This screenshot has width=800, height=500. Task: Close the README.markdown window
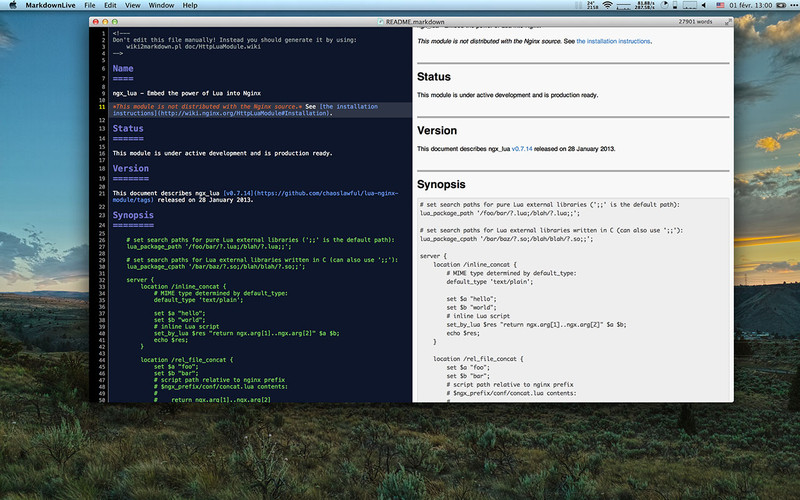point(95,21)
